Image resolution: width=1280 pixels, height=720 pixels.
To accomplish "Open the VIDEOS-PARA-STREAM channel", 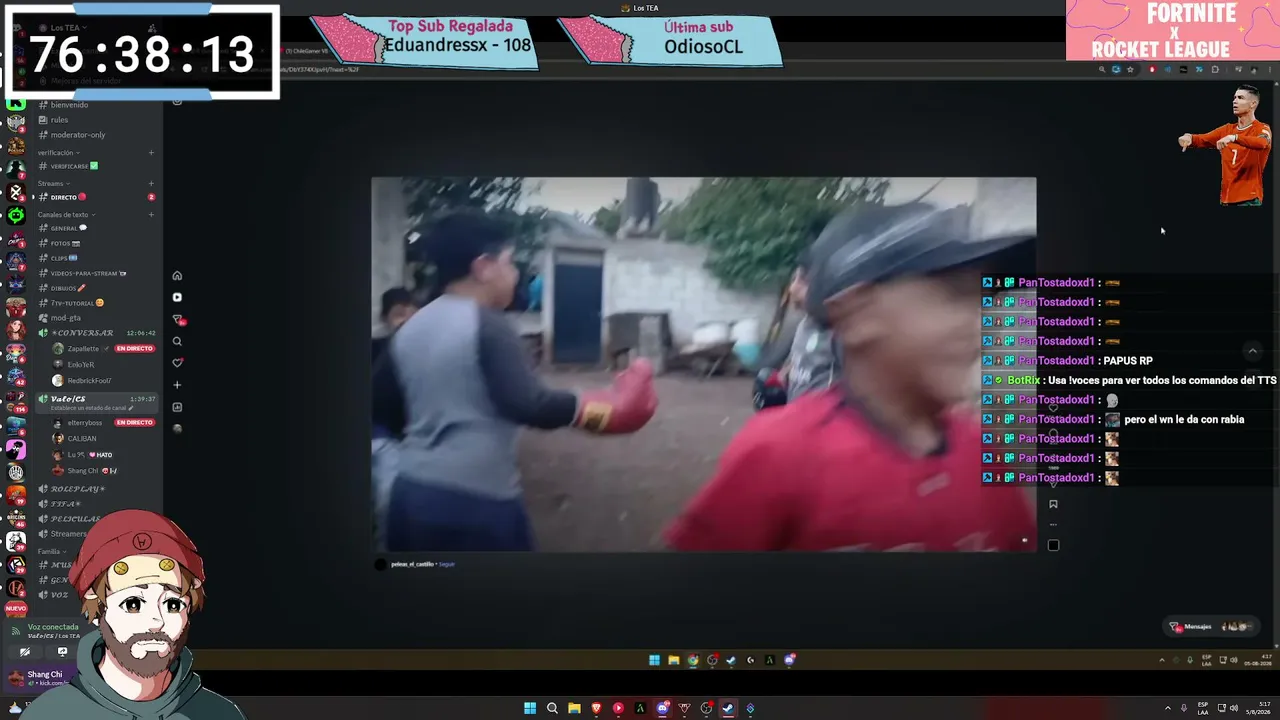I will coord(96,273).
